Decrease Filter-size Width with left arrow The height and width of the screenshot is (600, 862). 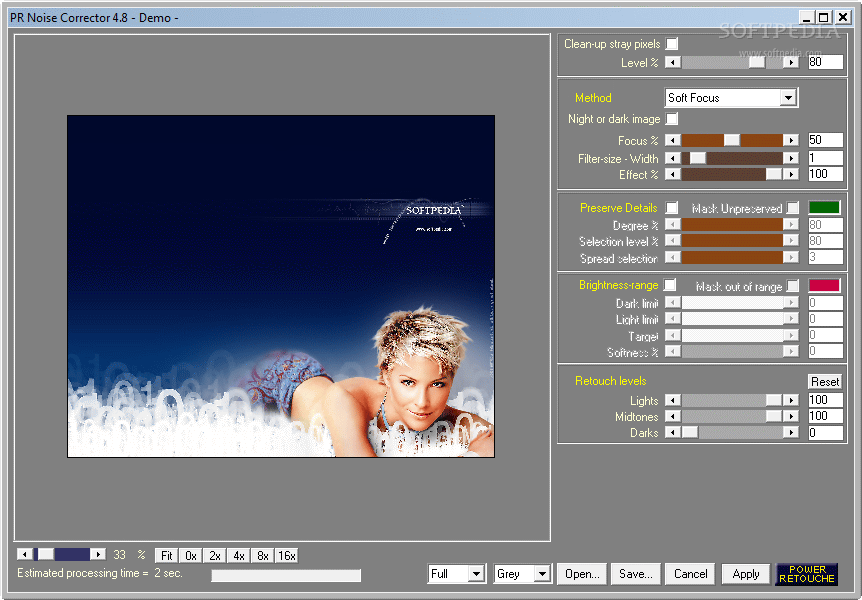[x=672, y=158]
